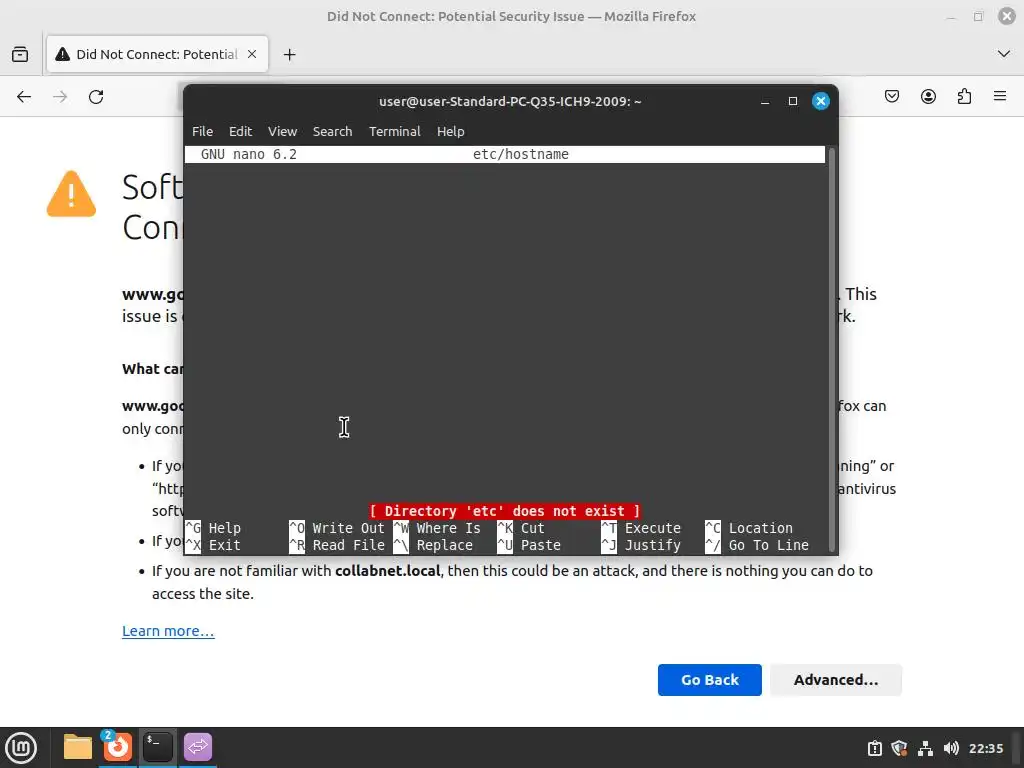
Task: Open the Files folder in taskbar
Action: click(x=78, y=747)
